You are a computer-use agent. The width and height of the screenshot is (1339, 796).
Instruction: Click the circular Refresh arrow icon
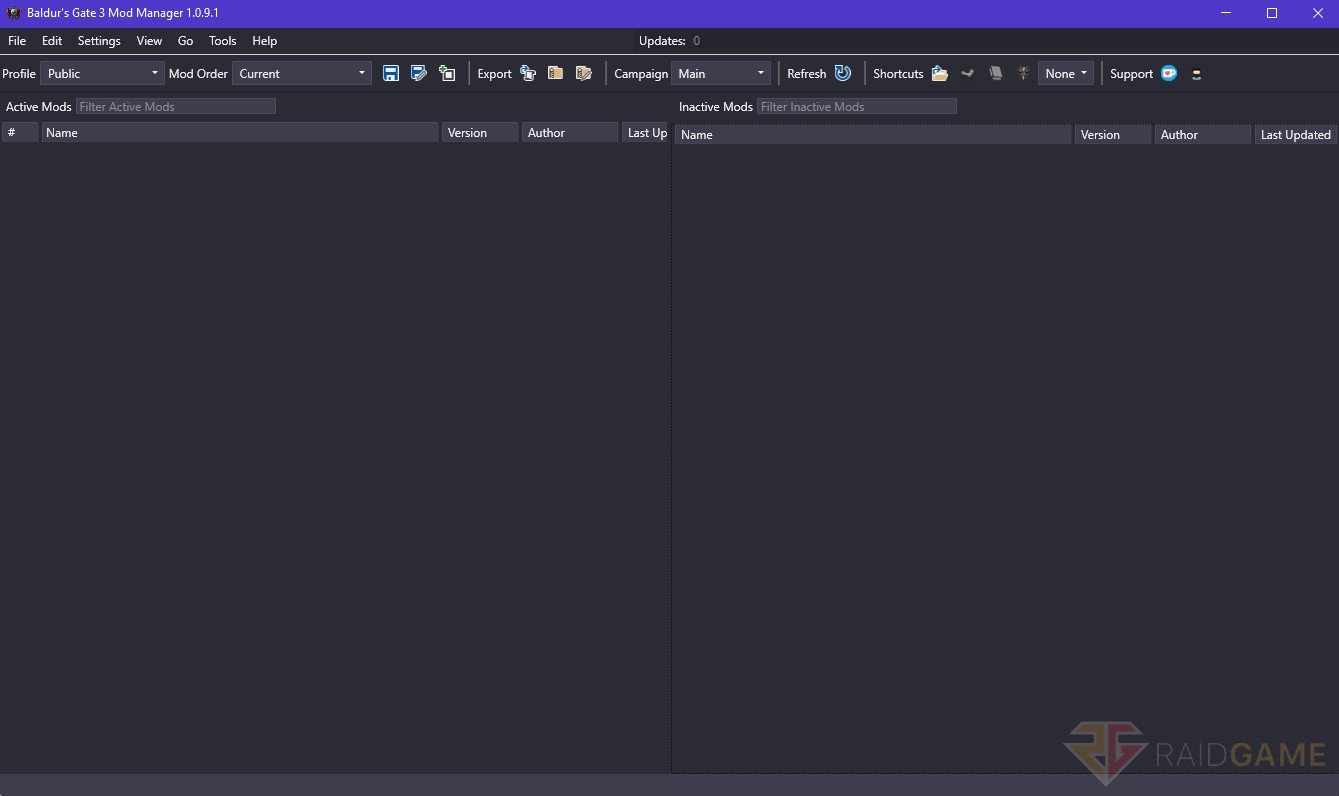843,73
